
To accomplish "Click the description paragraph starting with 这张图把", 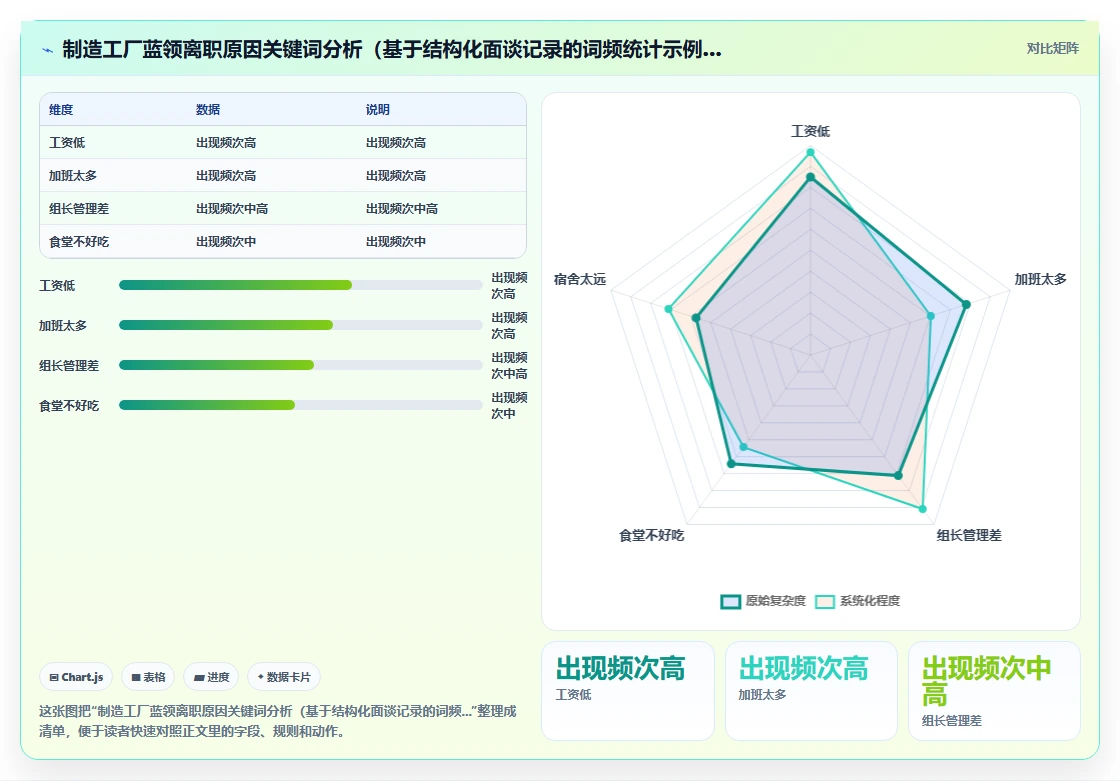I will [278, 721].
